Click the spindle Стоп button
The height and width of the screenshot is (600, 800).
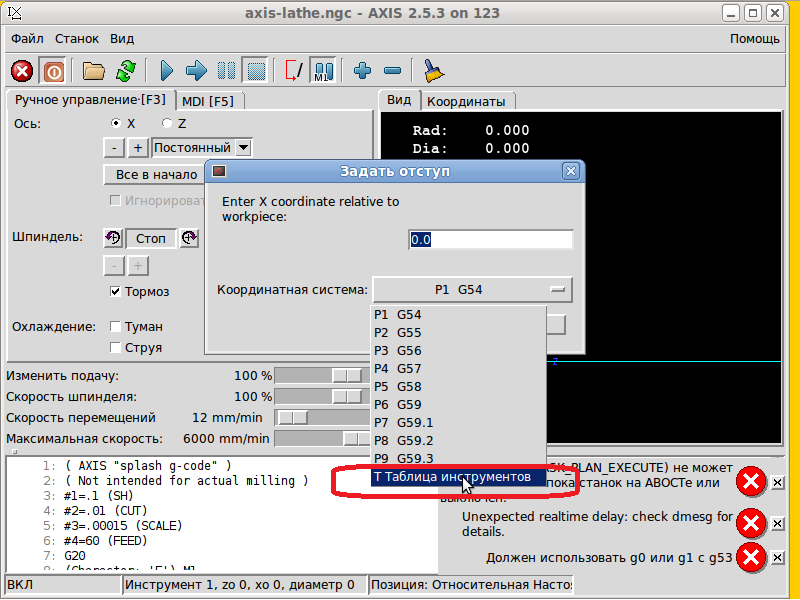tap(151, 238)
